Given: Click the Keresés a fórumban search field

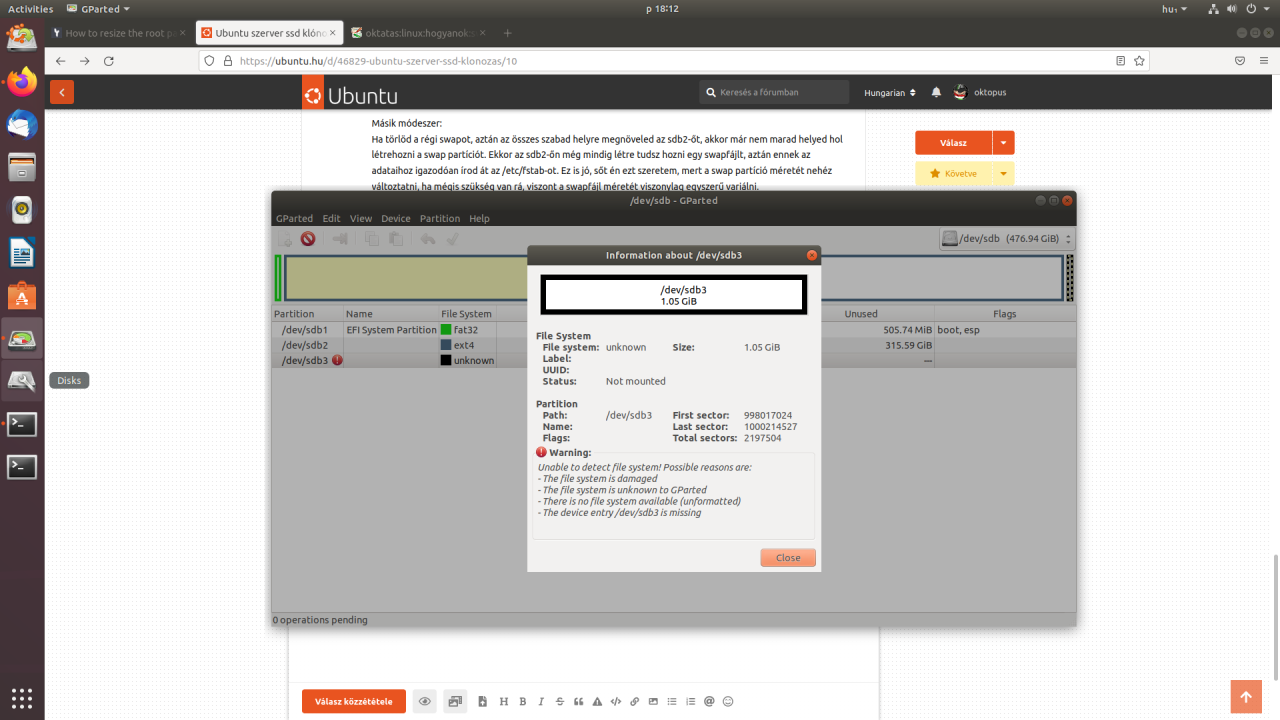Looking at the screenshot, I should pyautogui.click(x=774, y=92).
